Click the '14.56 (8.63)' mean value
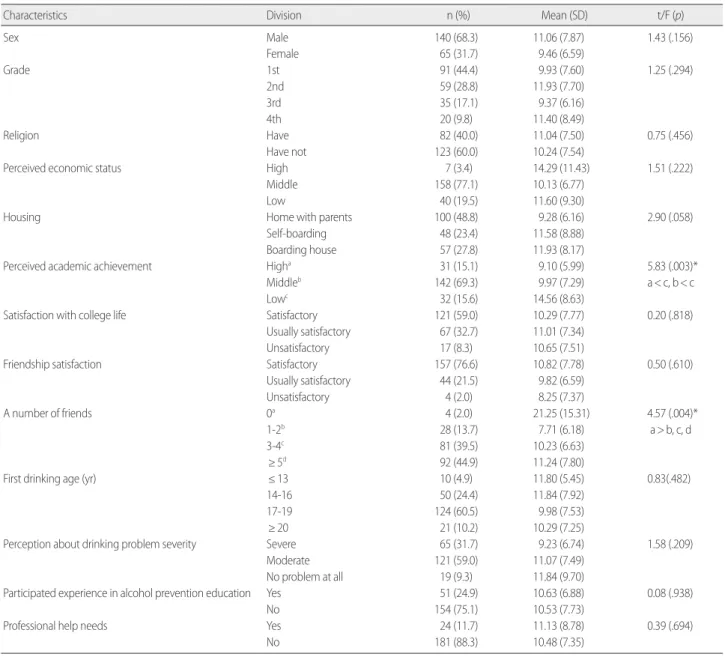The width and height of the screenshot is (725, 657). (x=559, y=299)
